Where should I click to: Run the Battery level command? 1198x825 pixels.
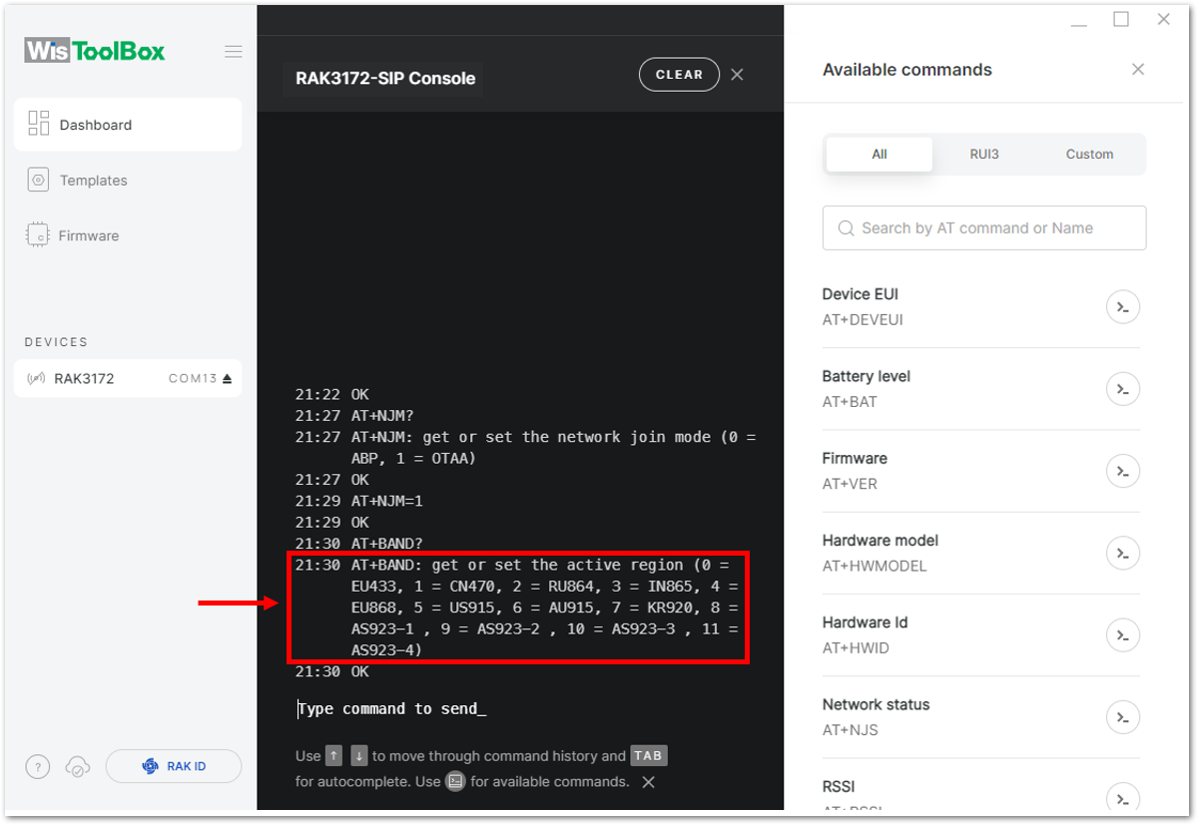(x=1122, y=389)
